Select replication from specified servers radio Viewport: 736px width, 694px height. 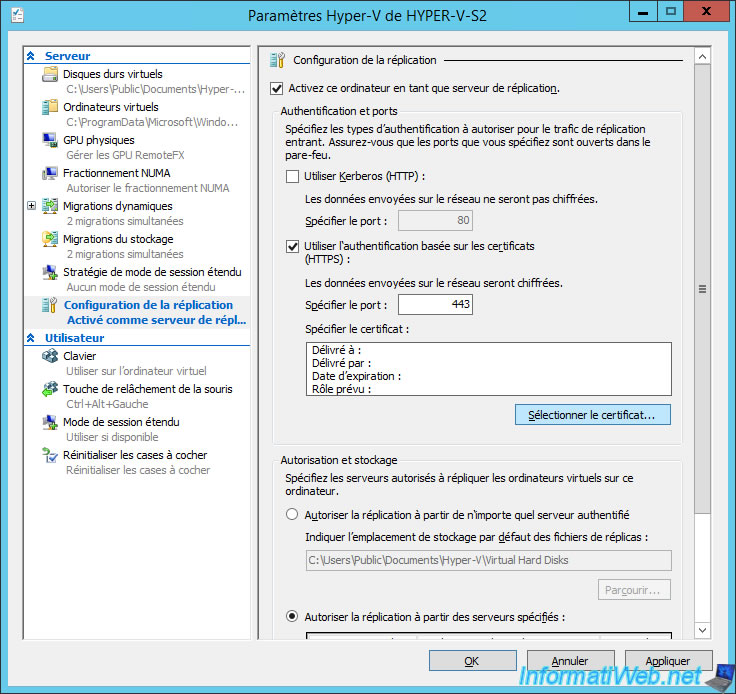click(x=292, y=617)
